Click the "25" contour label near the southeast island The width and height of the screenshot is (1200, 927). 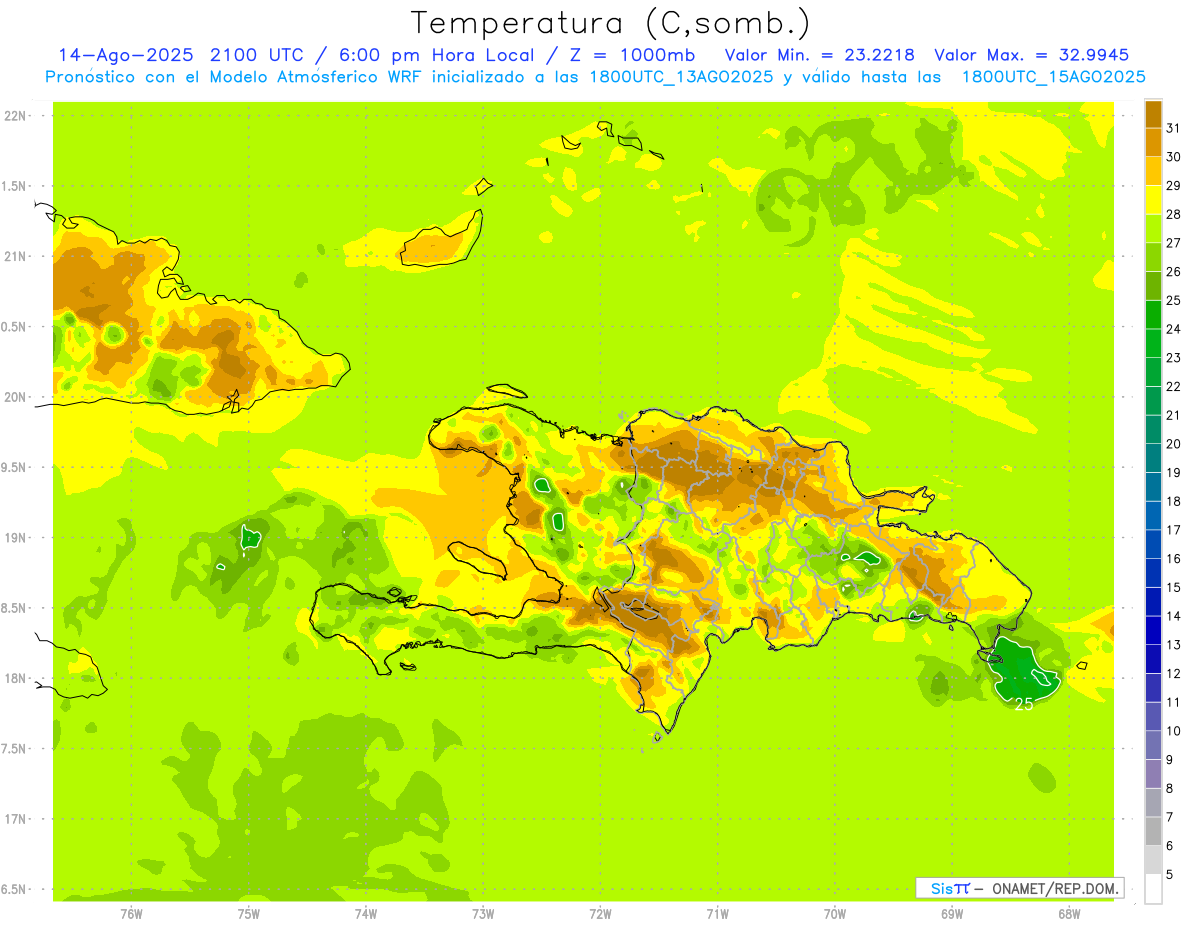click(1023, 705)
